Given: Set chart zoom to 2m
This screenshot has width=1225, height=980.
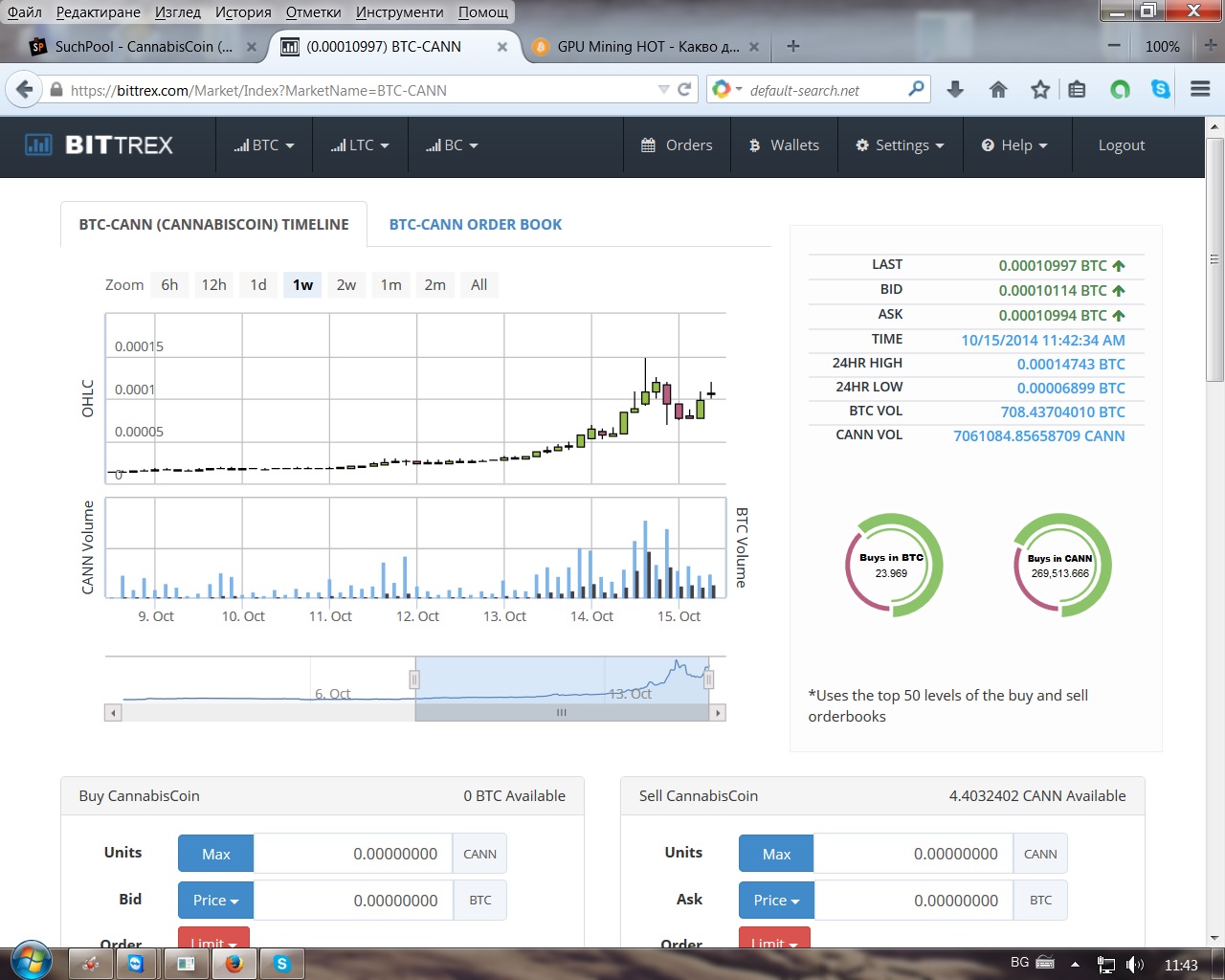Looking at the screenshot, I should (x=434, y=285).
